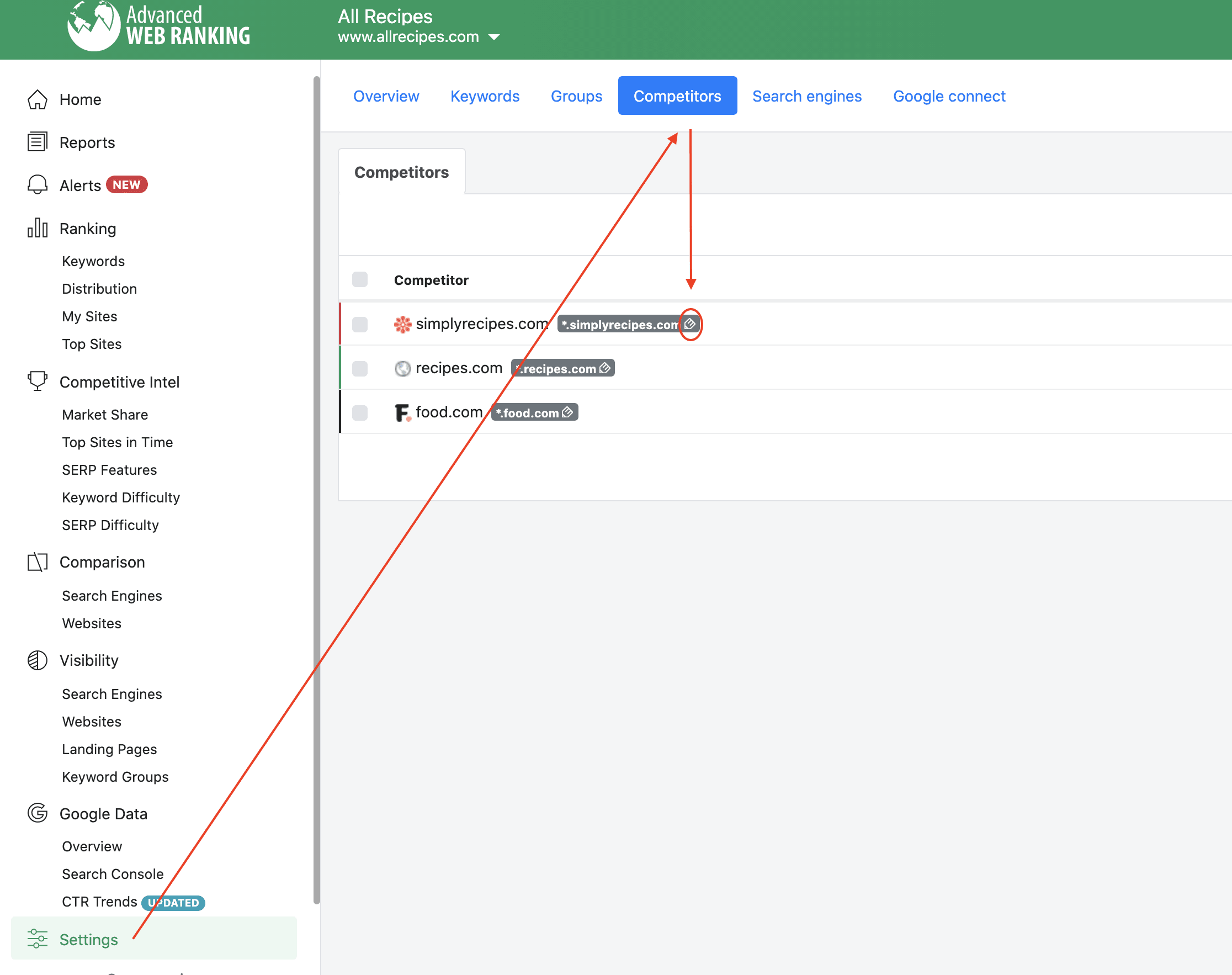Open Search Console page
1232x975 pixels.
coord(113,873)
